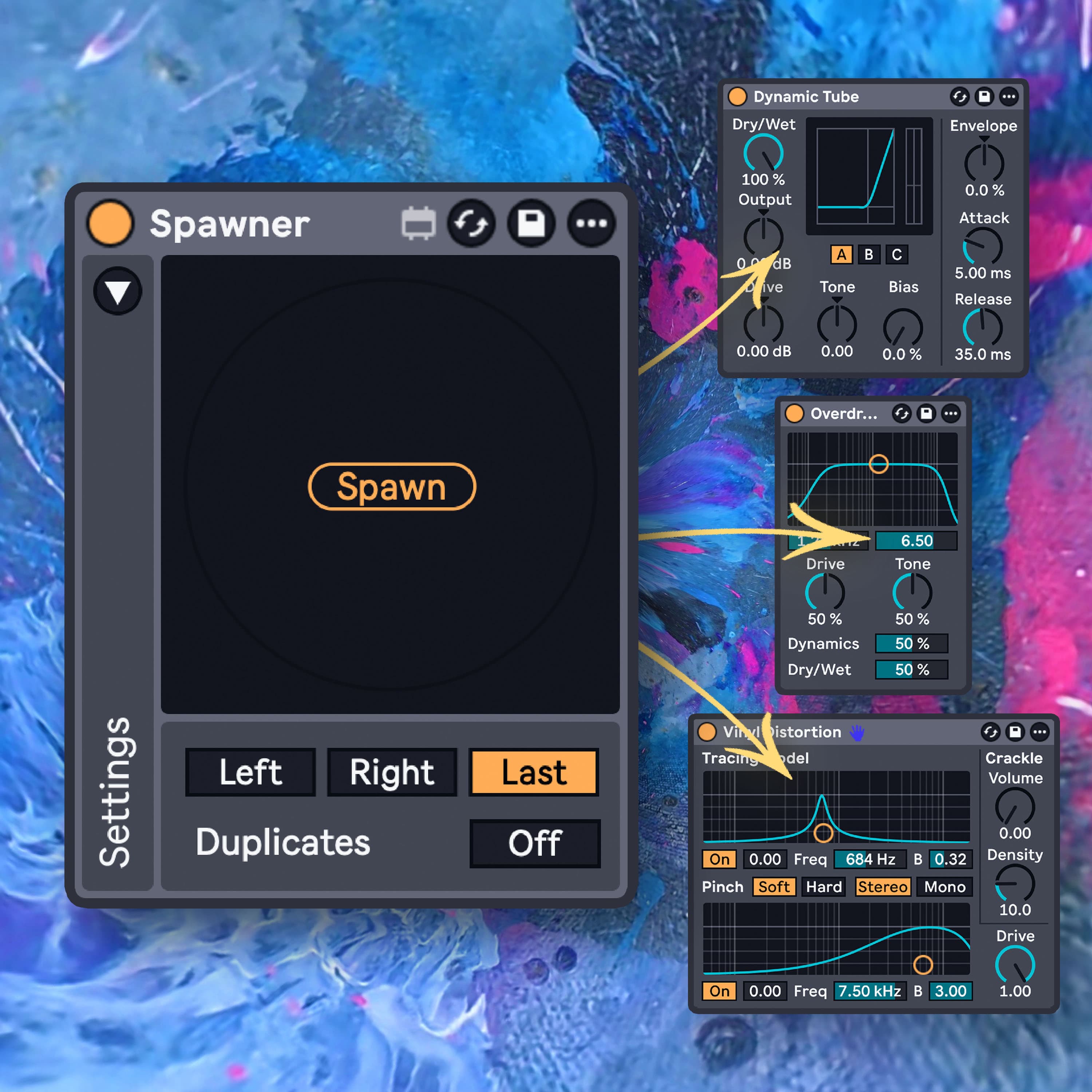
Task: Select Soft pinch mode
Action: point(774,887)
